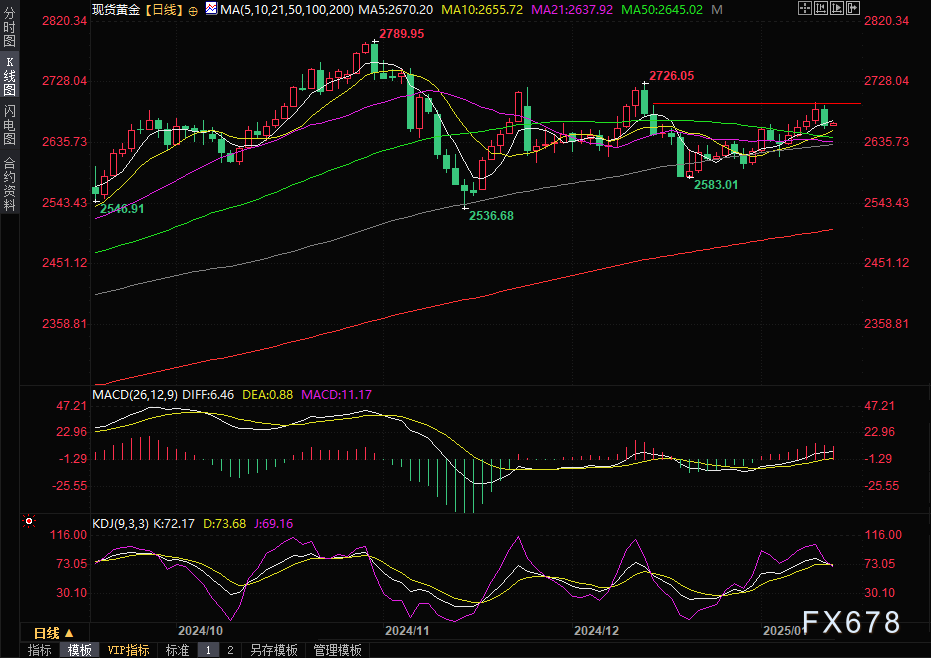931x658 pixels.
Task: Select the 模板 bottom tab
Action: click(80, 650)
